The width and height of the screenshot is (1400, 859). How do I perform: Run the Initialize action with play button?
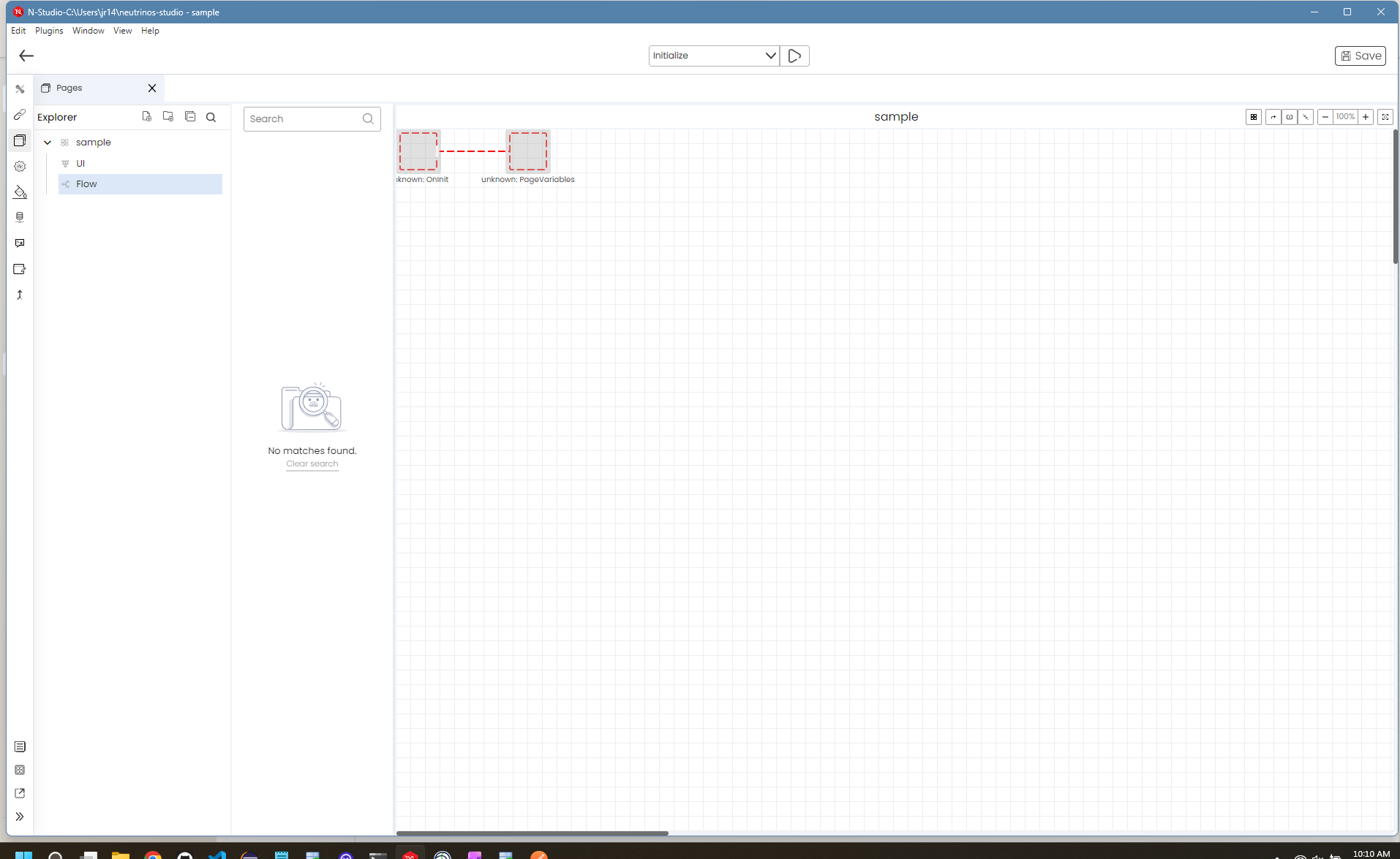pyautogui.click(x=794, y=56)
